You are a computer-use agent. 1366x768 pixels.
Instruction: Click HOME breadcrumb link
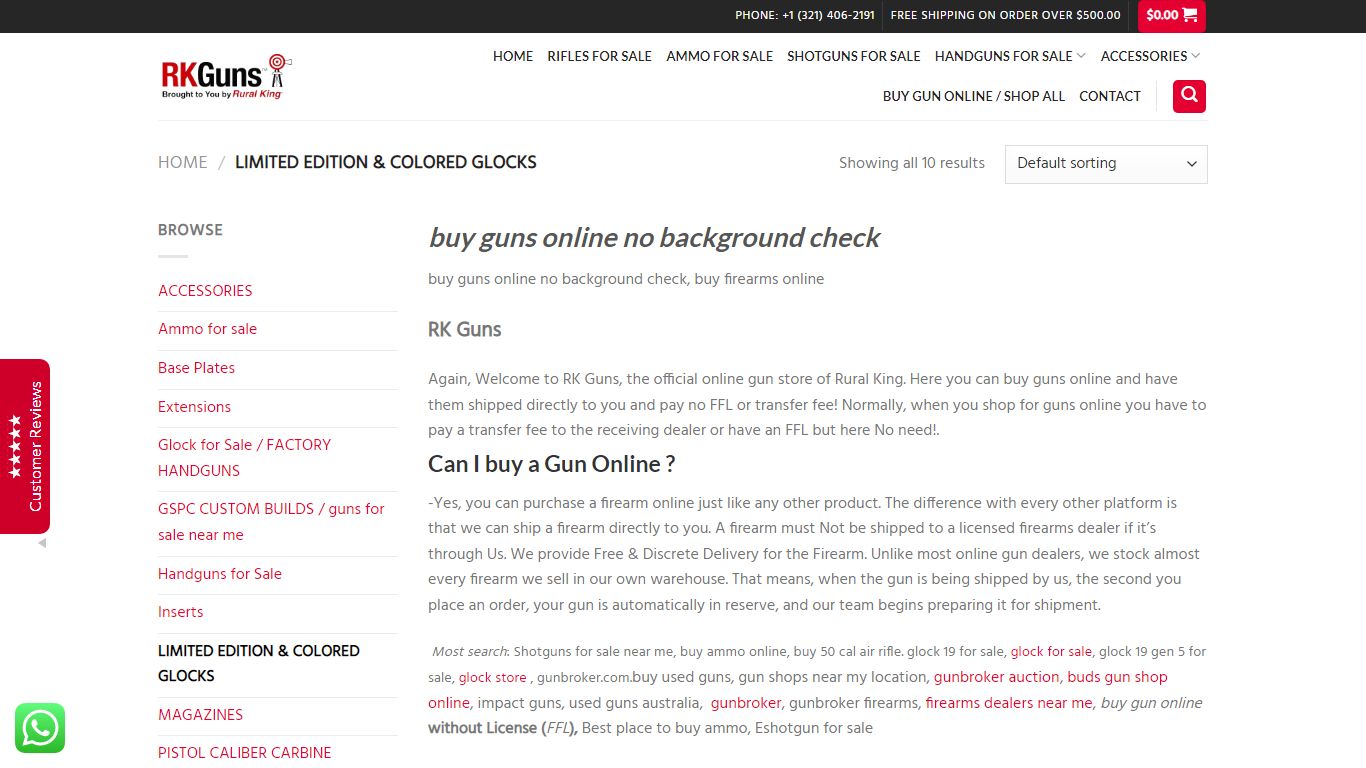(183, 162)
